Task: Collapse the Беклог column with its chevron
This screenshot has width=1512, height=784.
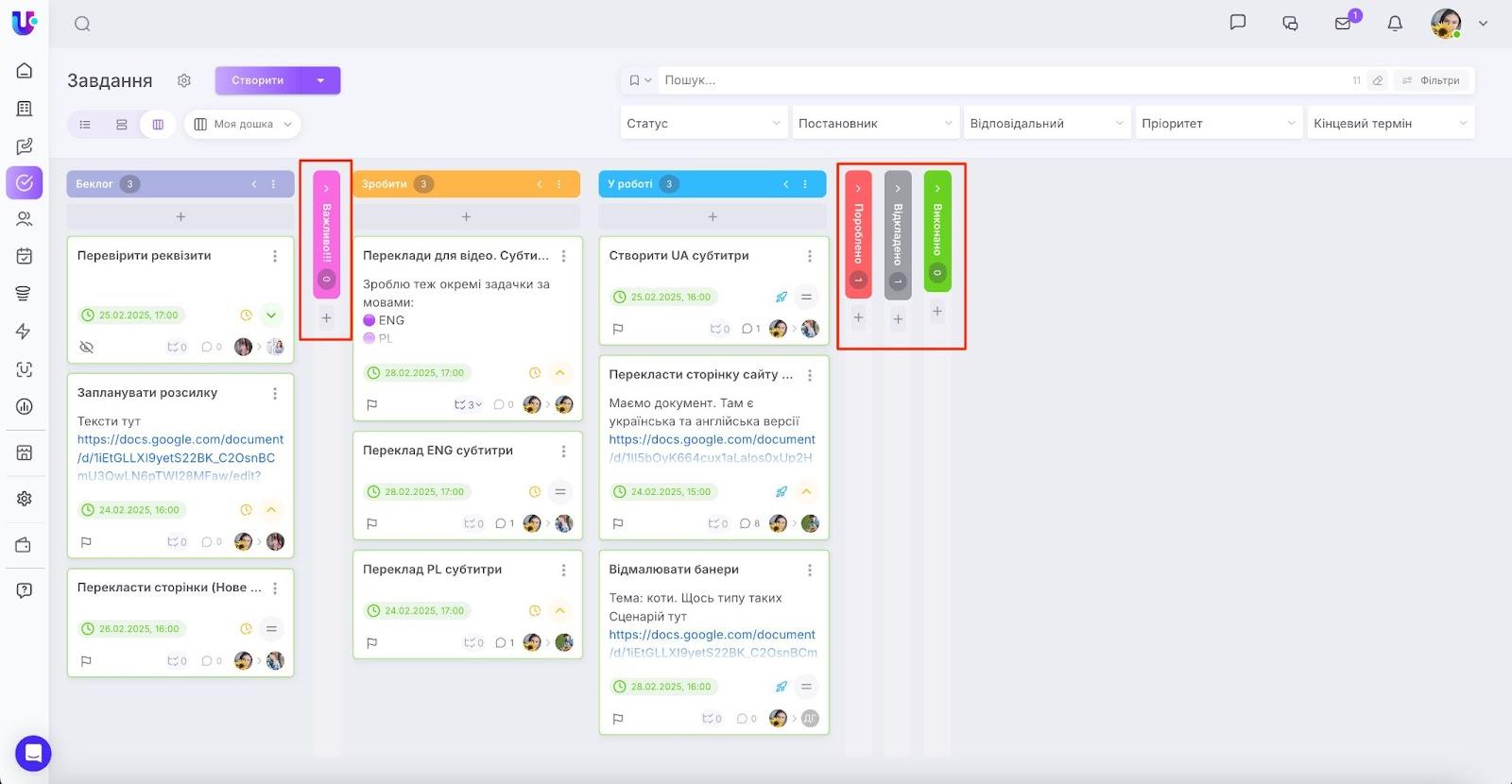Action: [254, 184]
